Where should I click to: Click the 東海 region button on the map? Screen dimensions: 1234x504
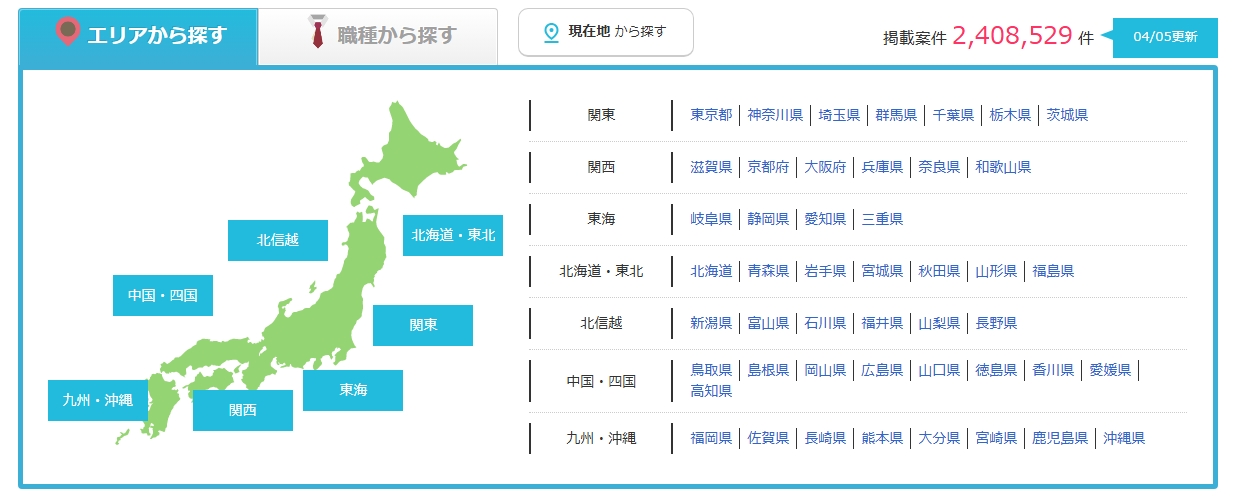pos(352,390)
